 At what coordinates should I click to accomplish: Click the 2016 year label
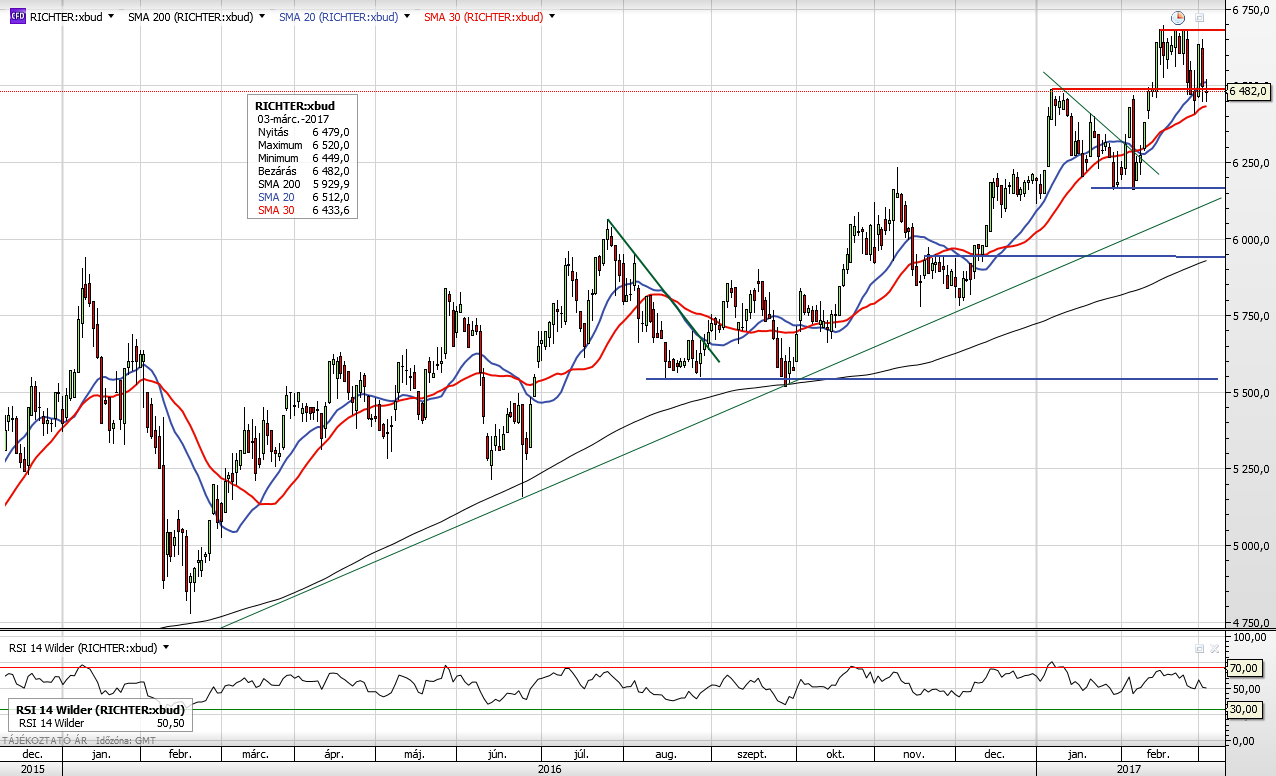(549, 769)
